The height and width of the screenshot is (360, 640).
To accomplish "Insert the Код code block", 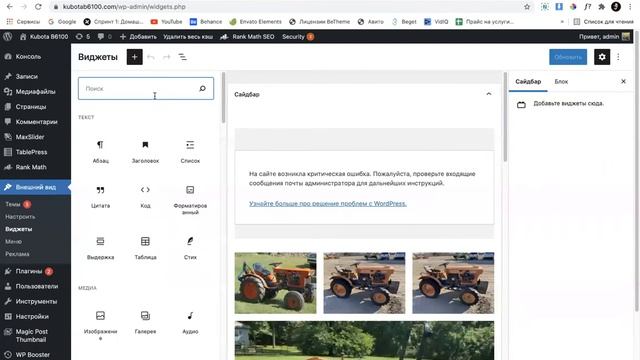I will click(x=145, y=197).
